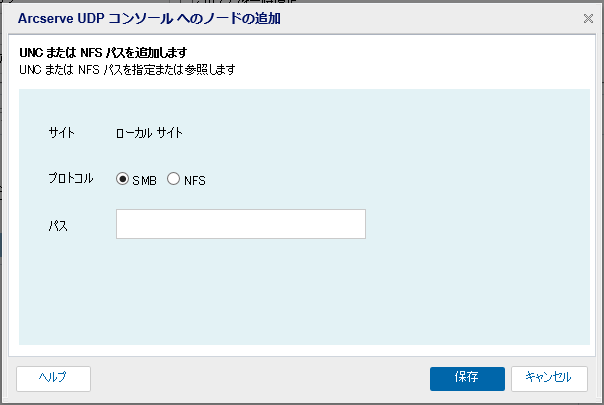Click the キャンセル button
This screenshot has height=405, width=604.
(x=549, y=378)
